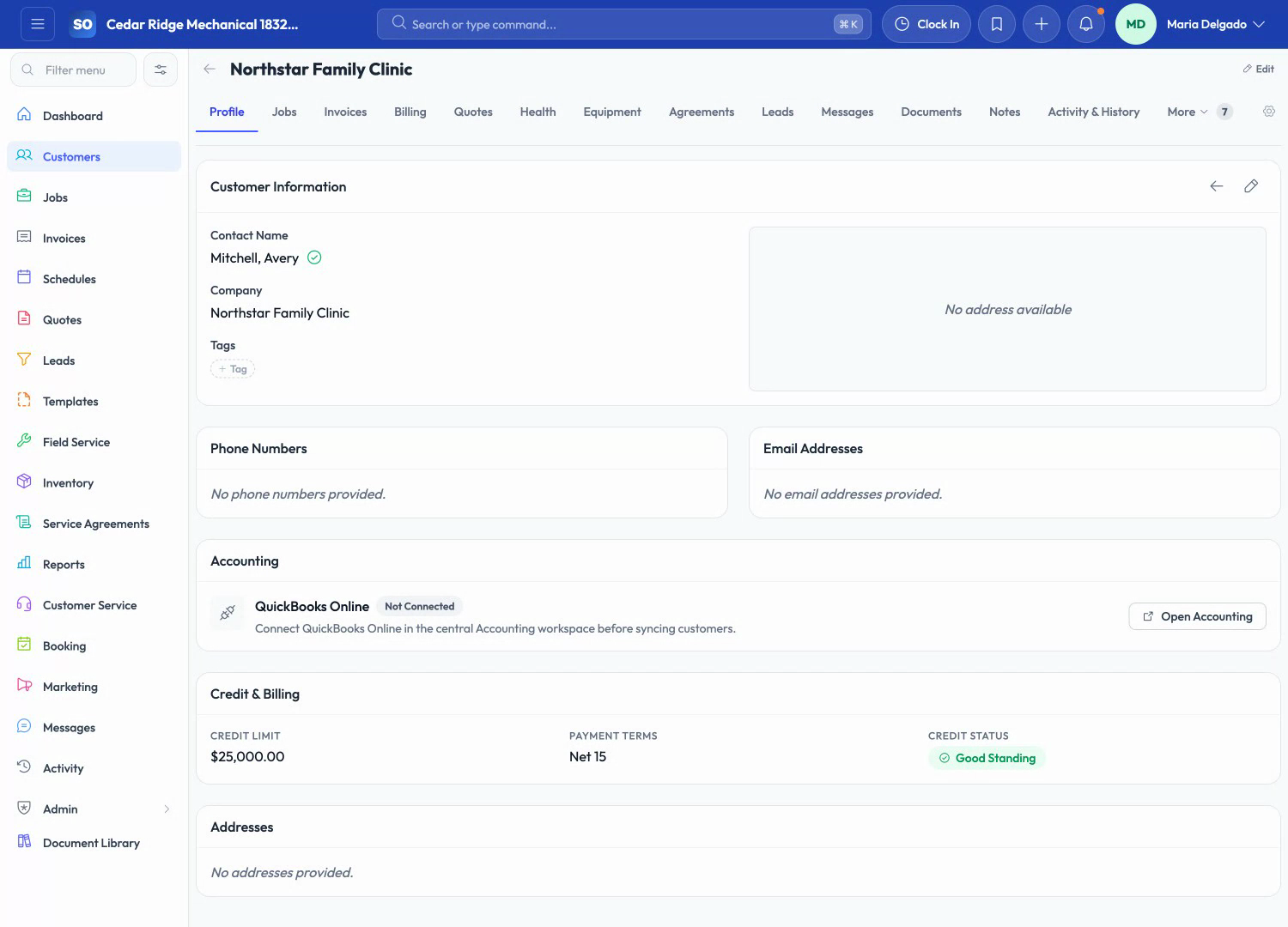Image resolution: width=1288 pixels, height=927 pixels.
Task: Open the bookmark icon in top bar
Action: (x=997, y=24)
